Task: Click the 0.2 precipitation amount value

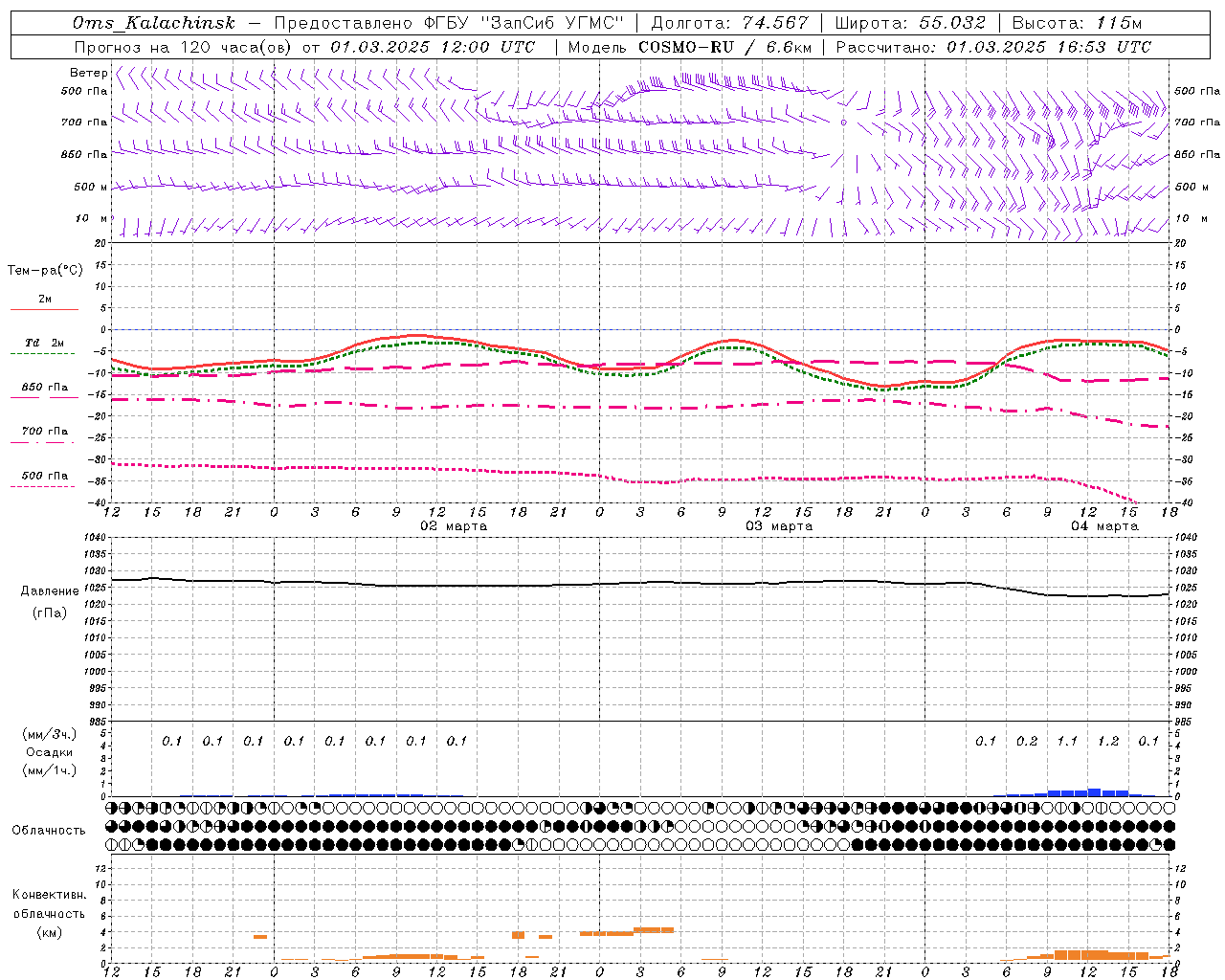Action: click(x=1027, y=741)
